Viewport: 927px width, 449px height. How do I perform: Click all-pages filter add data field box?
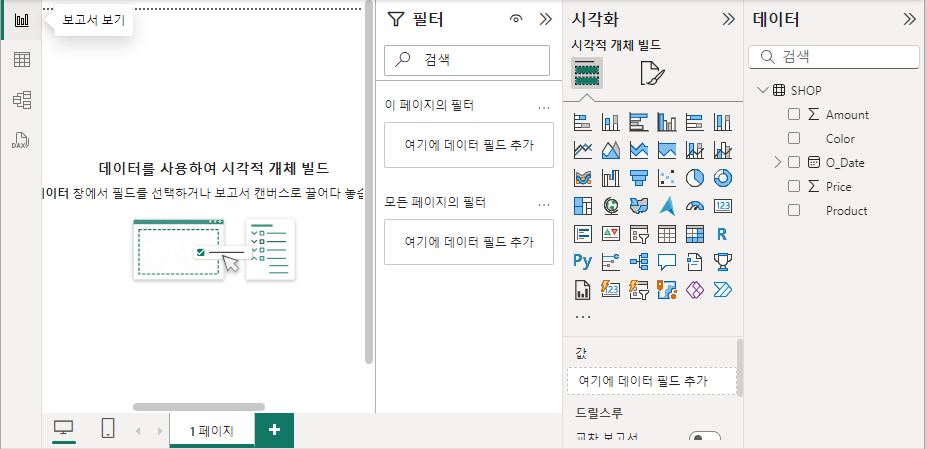469,242
